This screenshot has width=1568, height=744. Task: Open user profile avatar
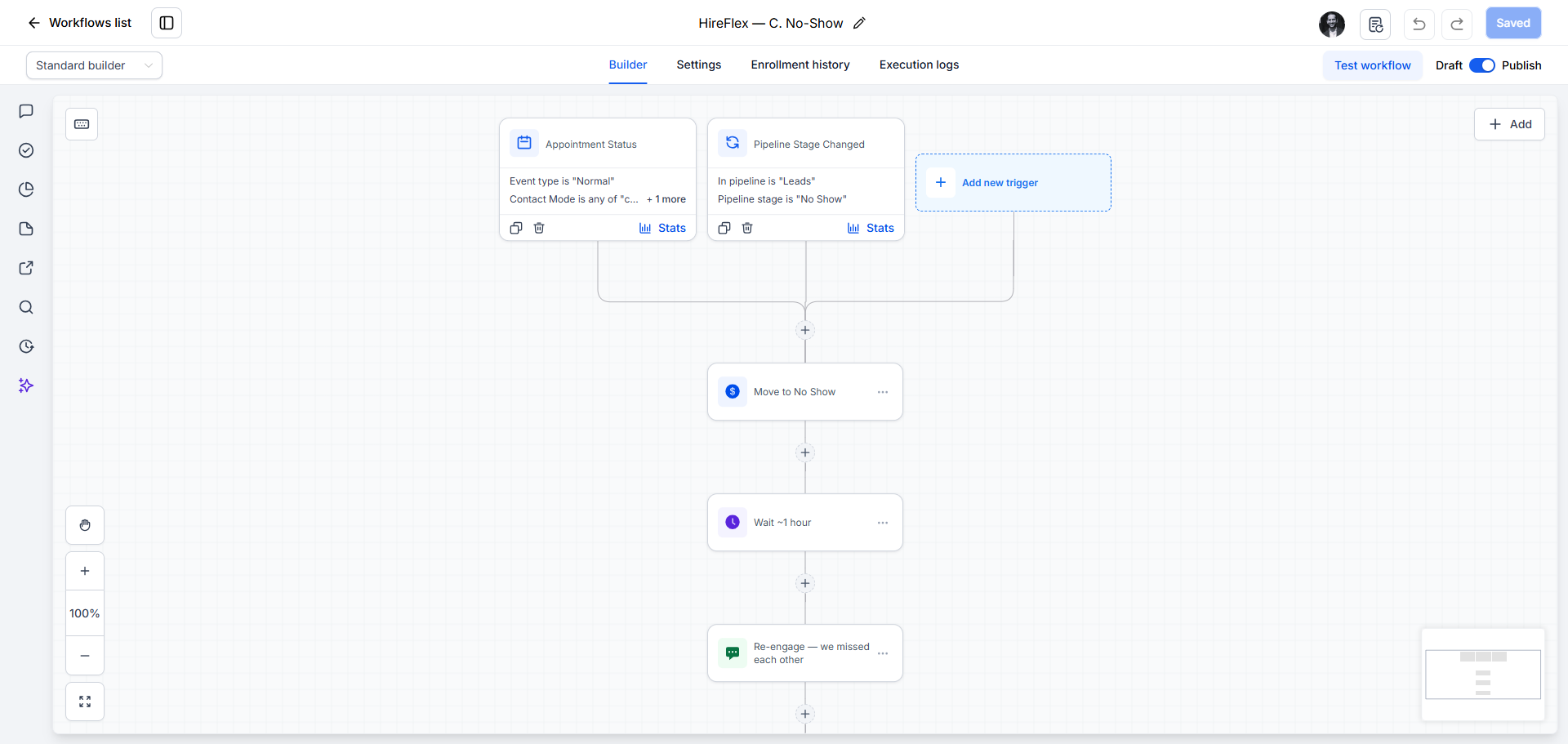pyautogui.click(x=1332, y=24)
